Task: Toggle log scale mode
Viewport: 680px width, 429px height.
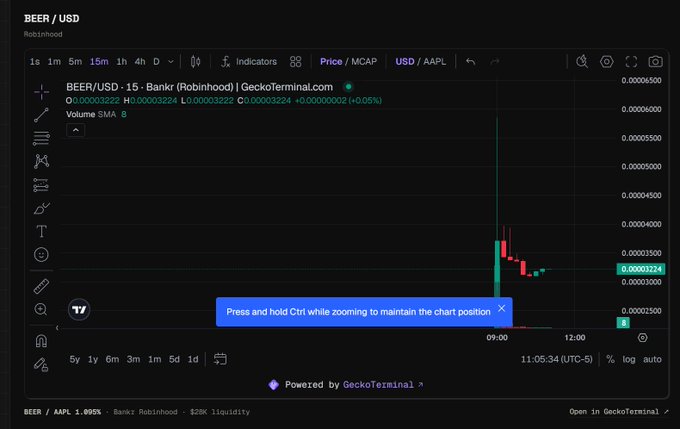Action: pyautogui.click(x=629, y=359)
